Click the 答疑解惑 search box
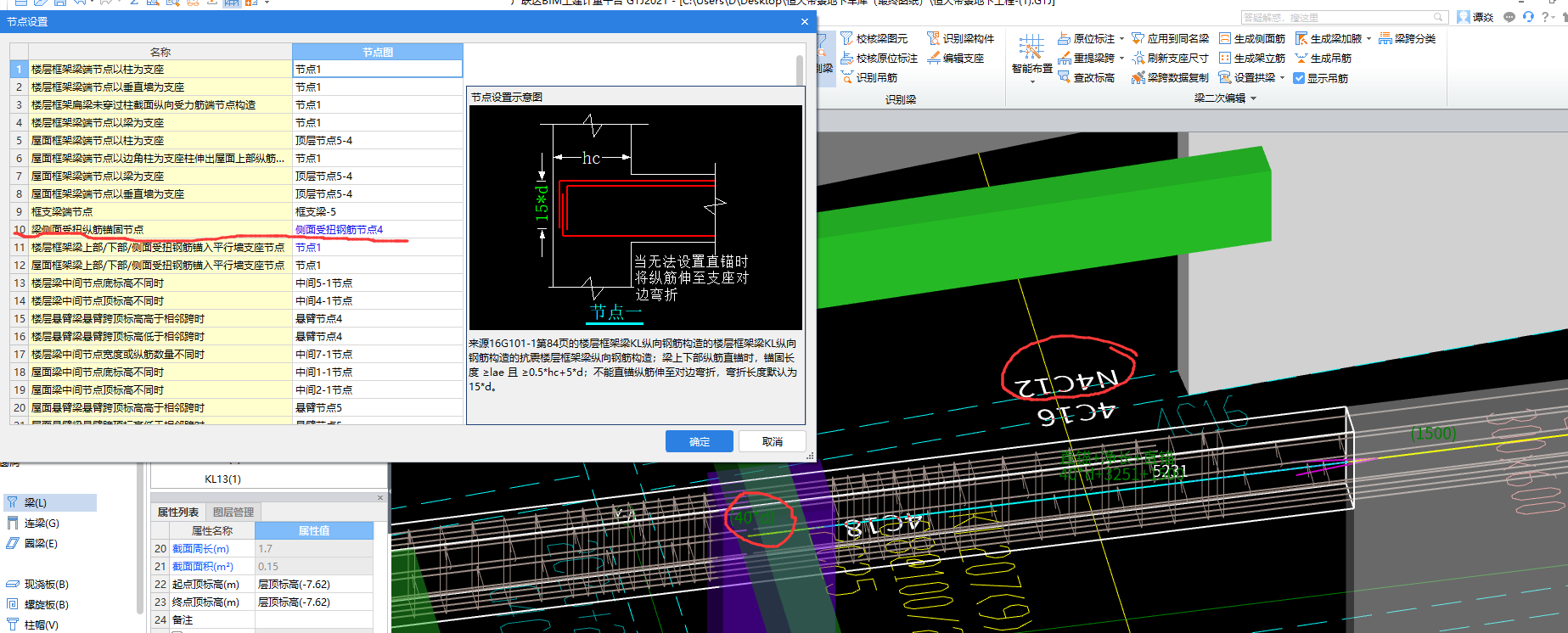The width and height of the screenshot is (1568, 633). point(1343,17)
